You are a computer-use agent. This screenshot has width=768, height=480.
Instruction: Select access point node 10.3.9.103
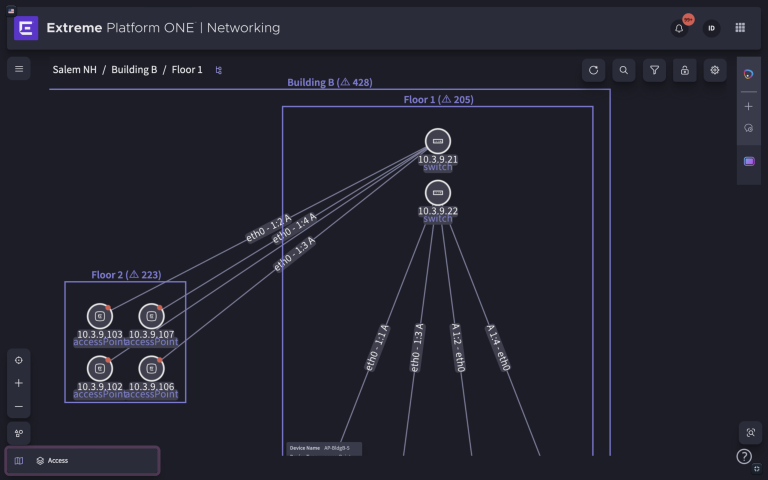(x=100, y=316)
